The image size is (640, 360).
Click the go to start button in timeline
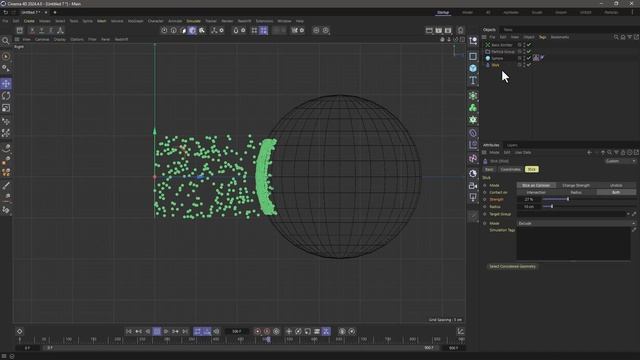coord(129,331)
